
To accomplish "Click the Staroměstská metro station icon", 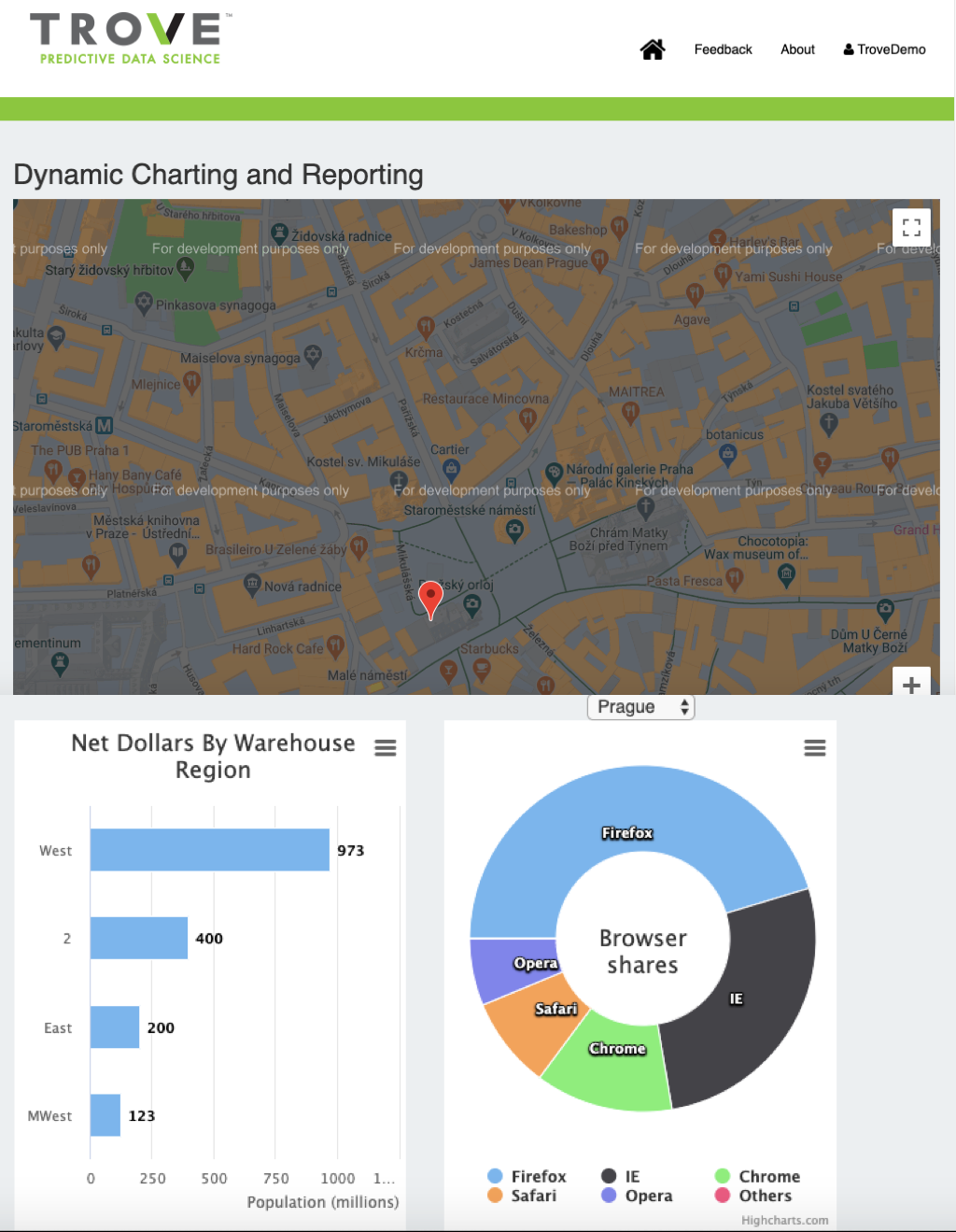I will click(104, 426).
